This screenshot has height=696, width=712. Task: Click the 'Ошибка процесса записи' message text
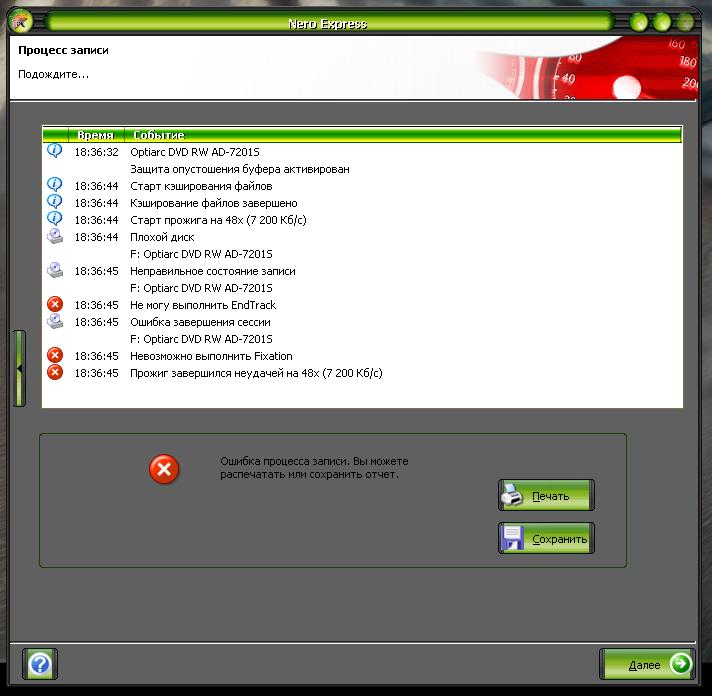click(x=314, y=468)
